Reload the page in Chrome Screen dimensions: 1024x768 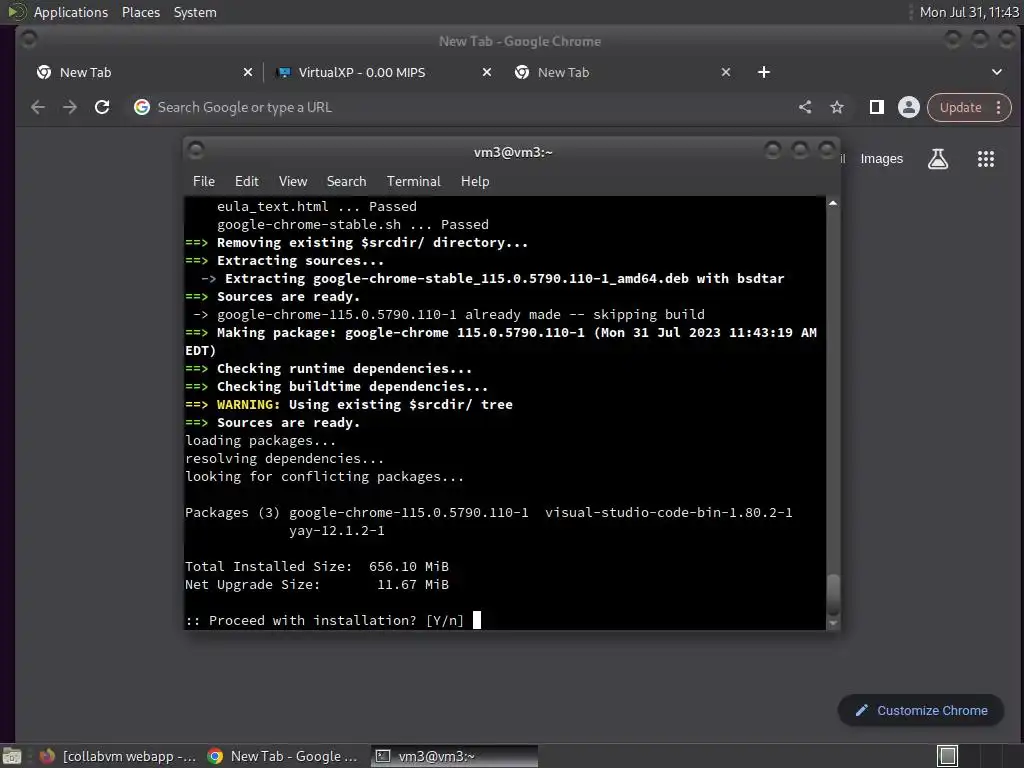click(x=102, y=107)
